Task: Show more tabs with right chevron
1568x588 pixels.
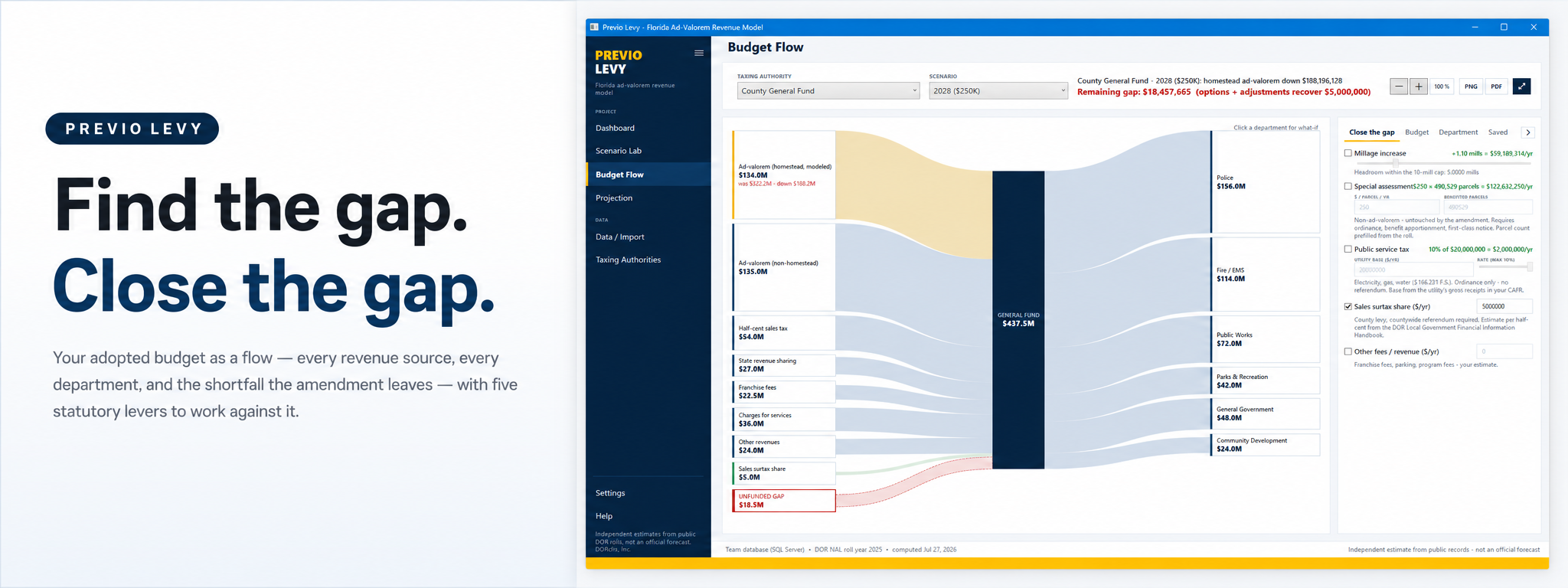Action: pyautogui.click(x=1528, y=132)
